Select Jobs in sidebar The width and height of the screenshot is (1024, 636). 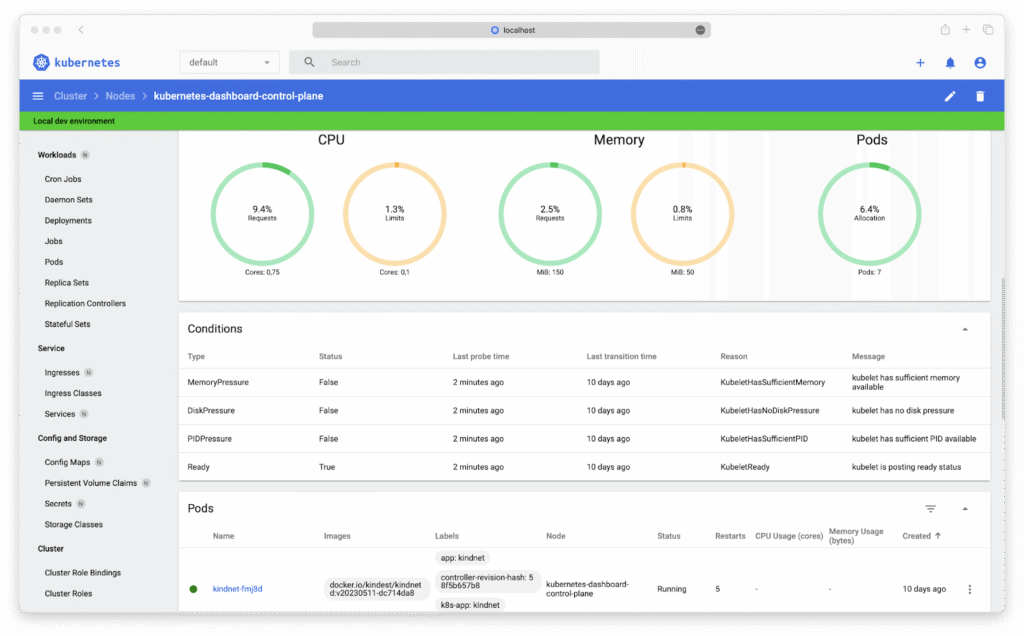[x=54, y=241]
